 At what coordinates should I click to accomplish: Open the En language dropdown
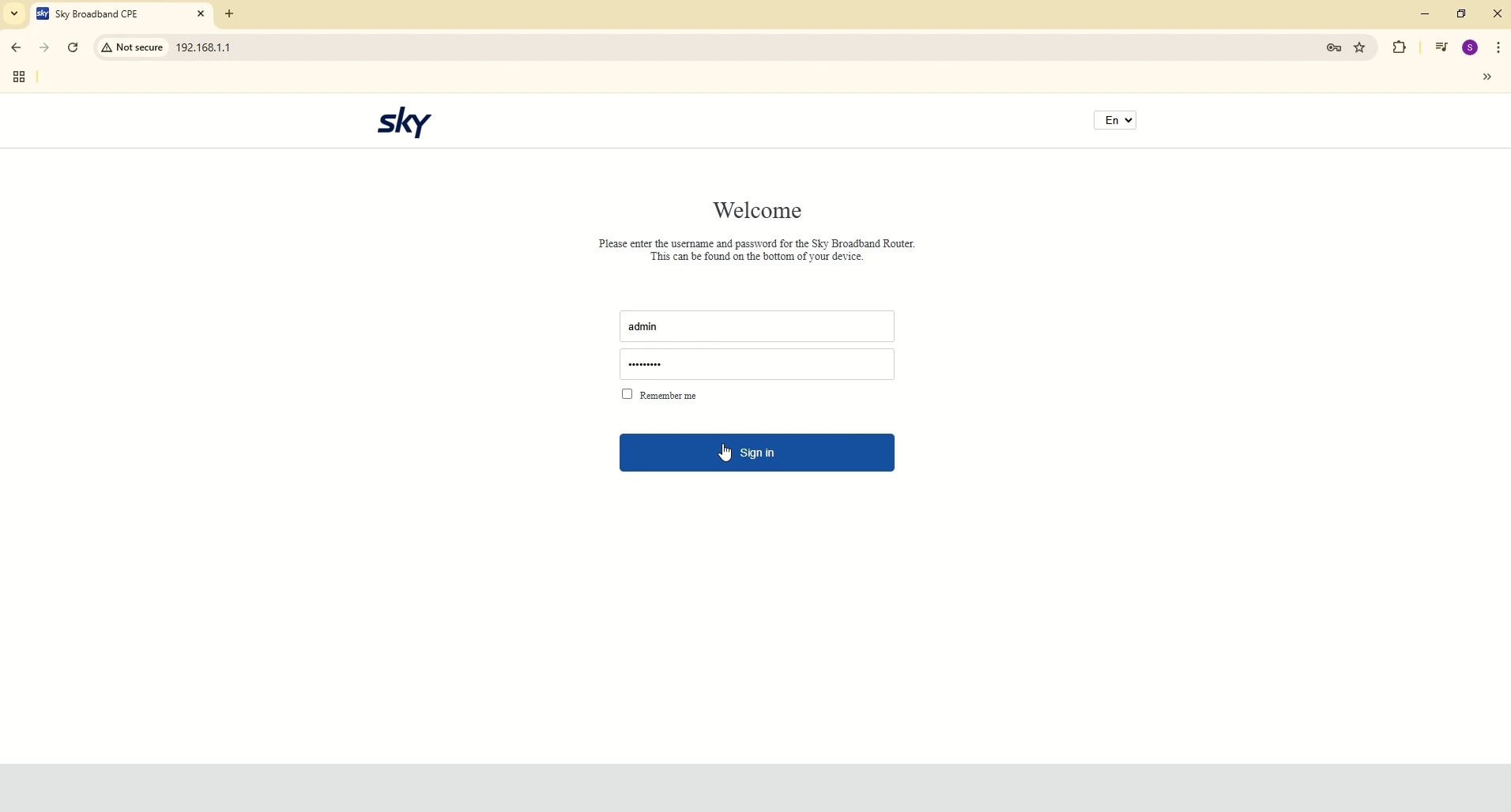(1115, 121)
